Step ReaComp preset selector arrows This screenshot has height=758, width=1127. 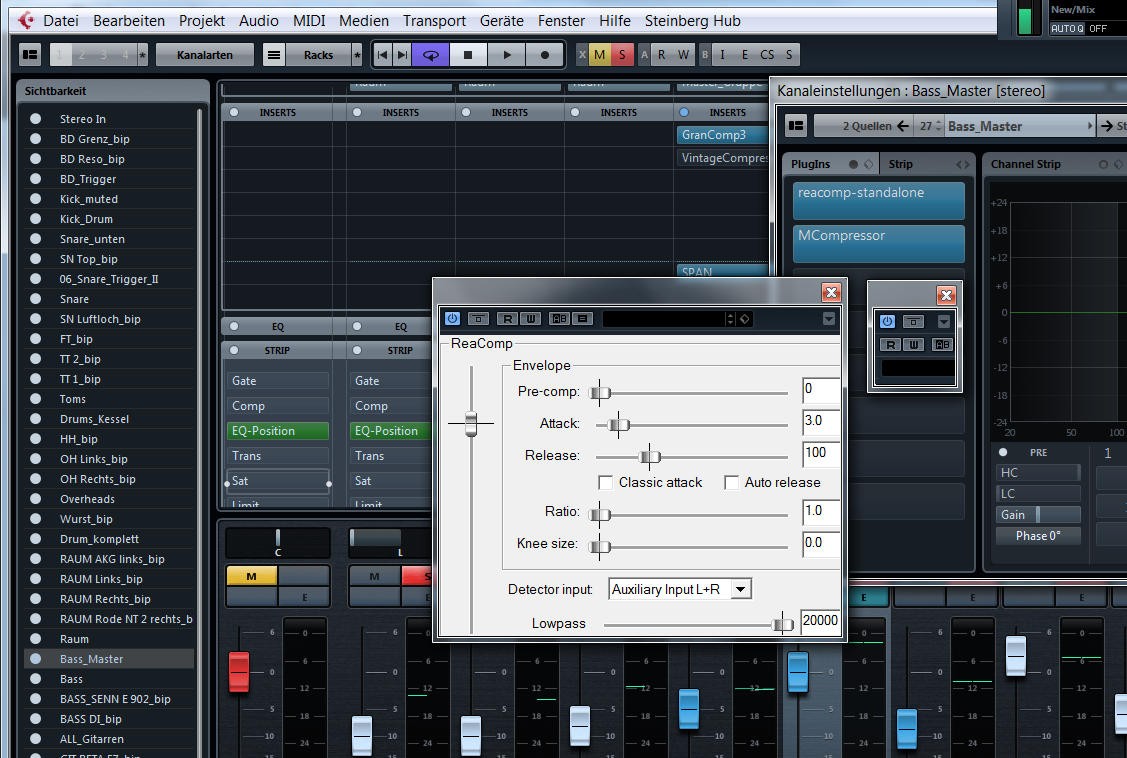730,318
